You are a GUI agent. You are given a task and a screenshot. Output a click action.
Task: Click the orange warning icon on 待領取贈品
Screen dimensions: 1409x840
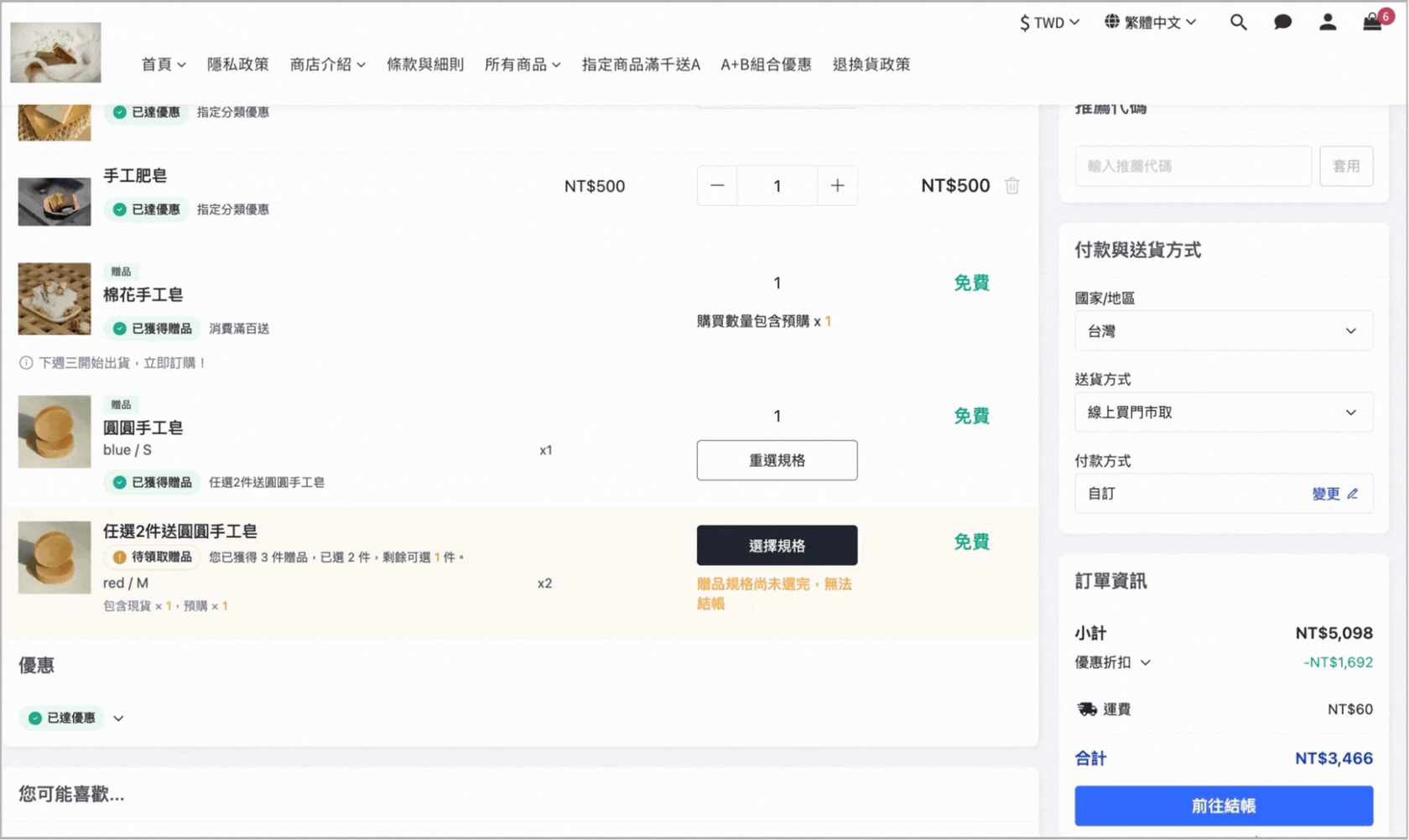120,557
